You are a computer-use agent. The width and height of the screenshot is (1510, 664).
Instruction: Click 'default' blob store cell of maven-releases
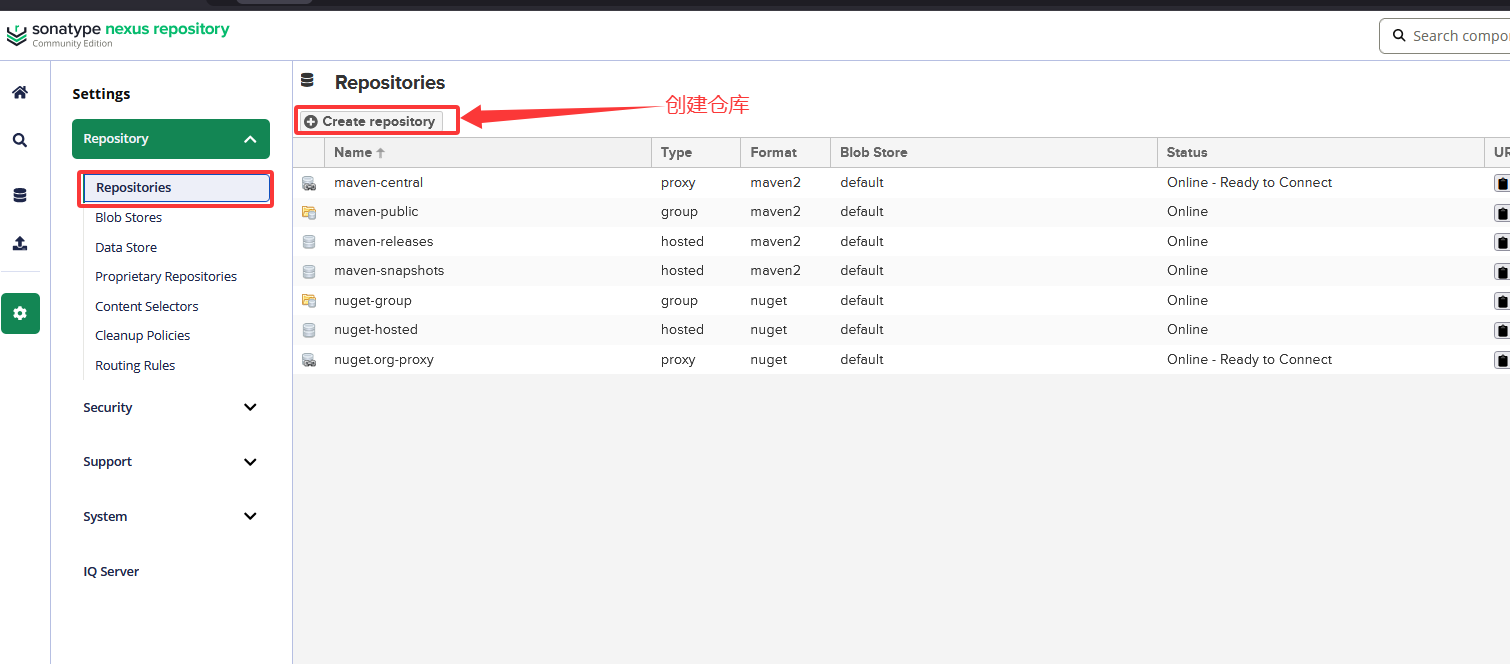tap(862, 242)
